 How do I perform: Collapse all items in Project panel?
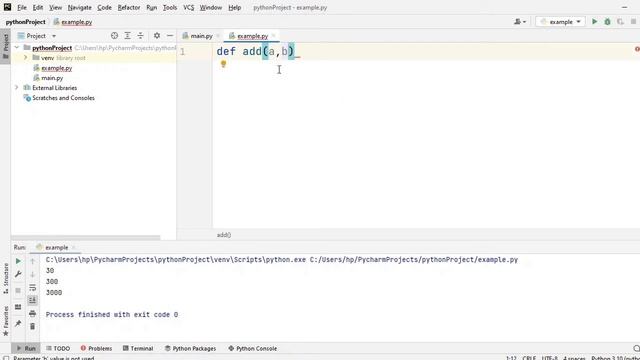point(140,36)
